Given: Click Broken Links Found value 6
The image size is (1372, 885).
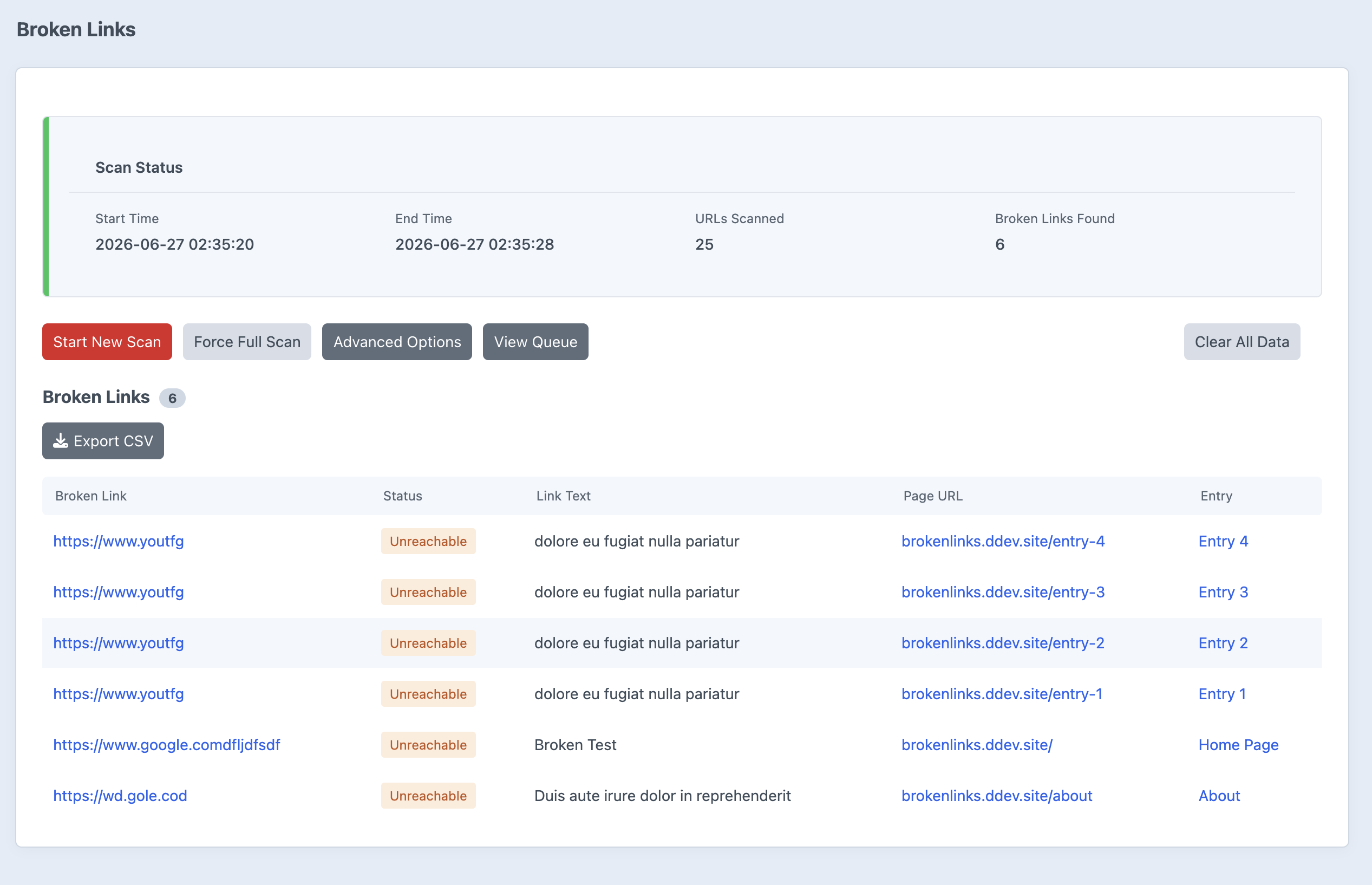Looking at the screenshot, I should tap(1000, 244).
